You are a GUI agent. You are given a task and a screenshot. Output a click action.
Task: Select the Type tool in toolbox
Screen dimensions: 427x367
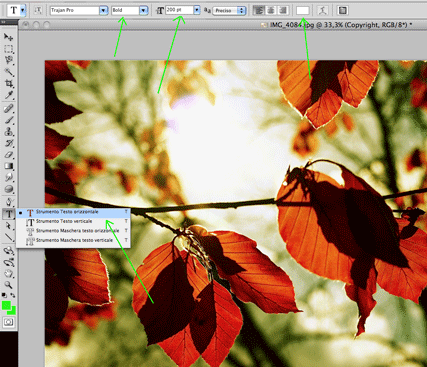[9, 214]
